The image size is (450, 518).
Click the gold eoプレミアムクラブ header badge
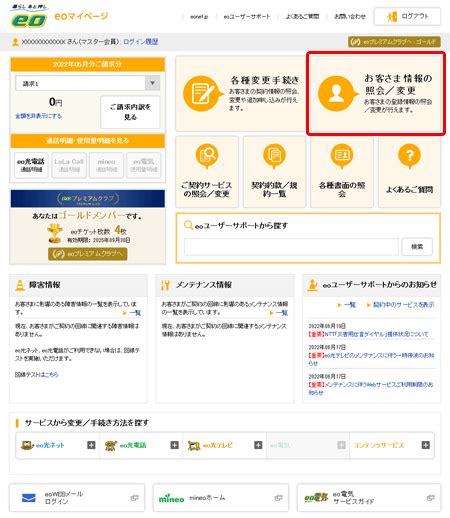(x=394, y=42)
